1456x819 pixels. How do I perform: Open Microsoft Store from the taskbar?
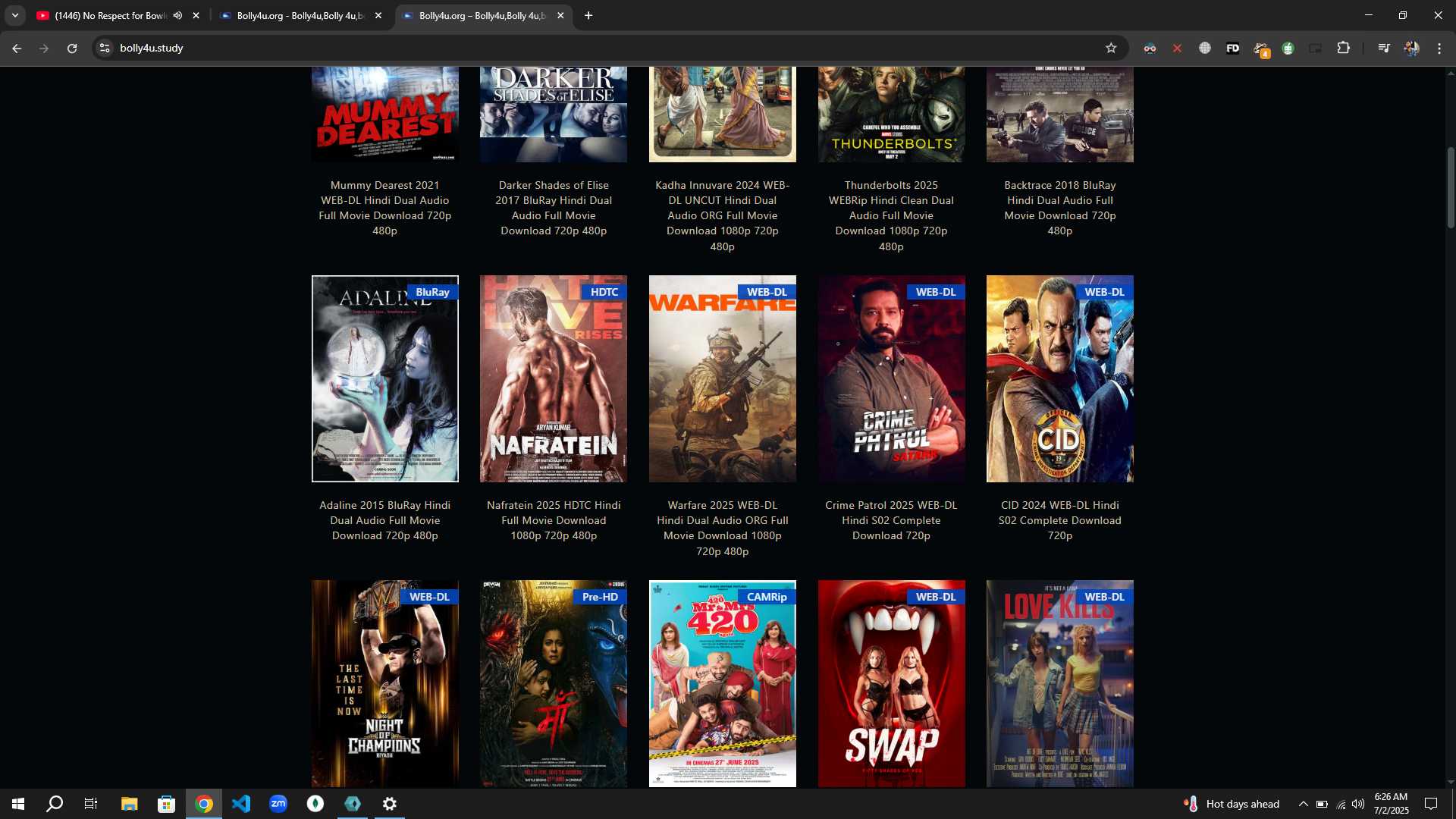click(166, 804)
